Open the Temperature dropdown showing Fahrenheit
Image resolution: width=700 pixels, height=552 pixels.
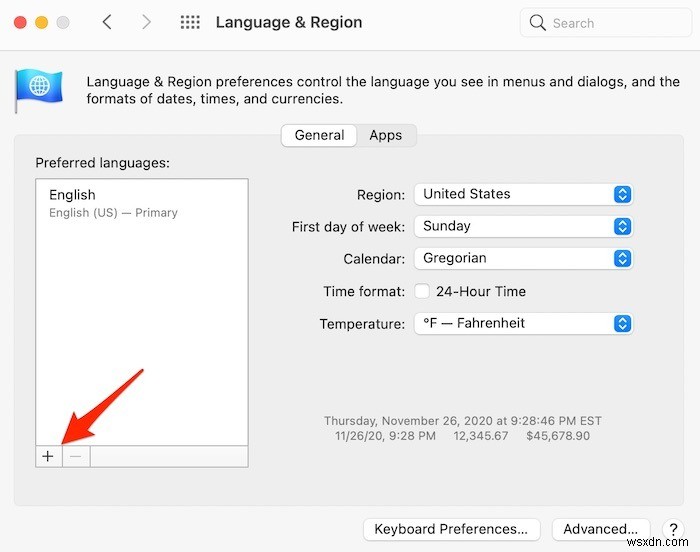pos(523,323)
